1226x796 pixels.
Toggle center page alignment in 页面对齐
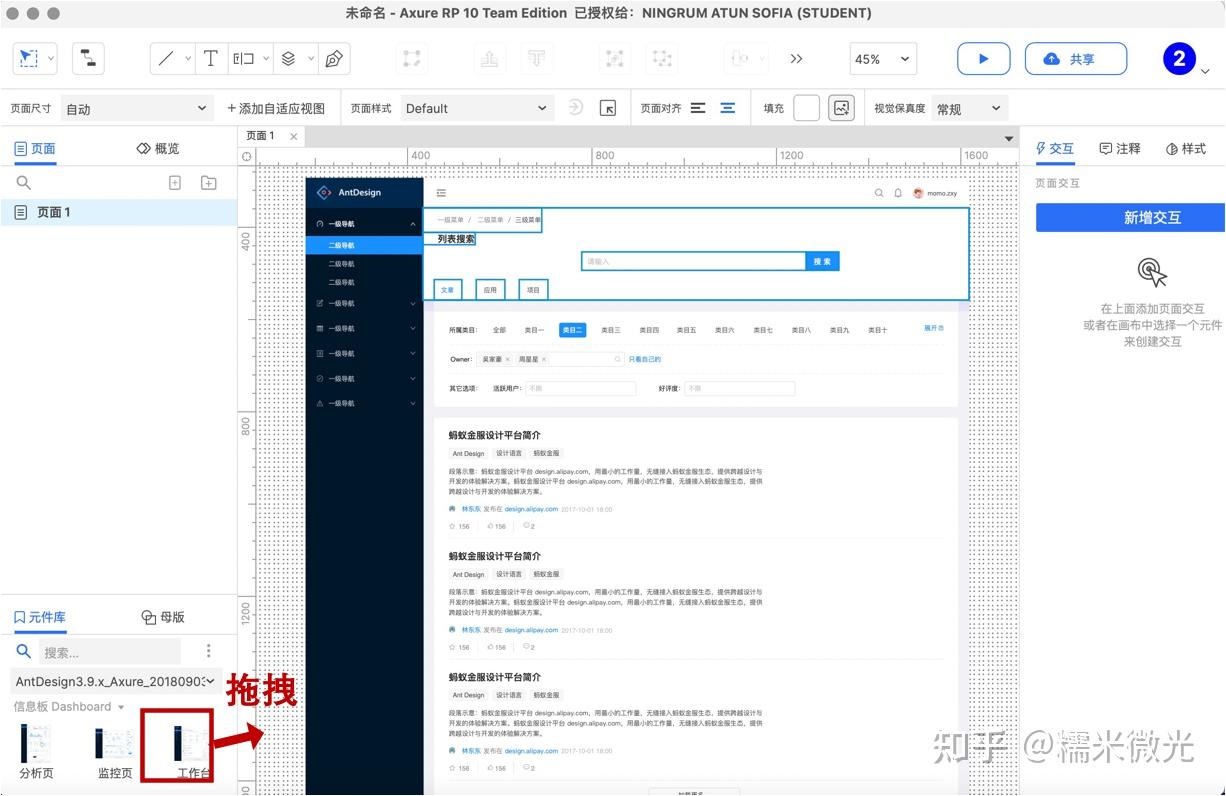coord(729,107)
